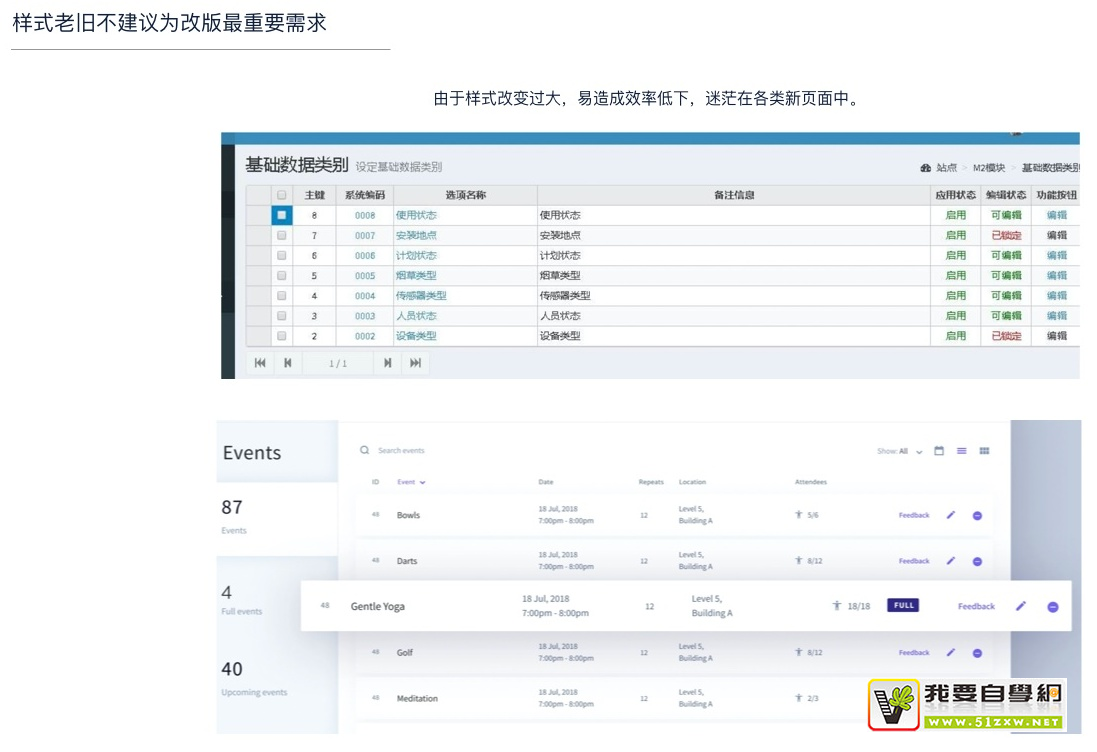This screenshot has height=752, width=1097.
Task: Go to first page in table pager
Action: (260, 363)
